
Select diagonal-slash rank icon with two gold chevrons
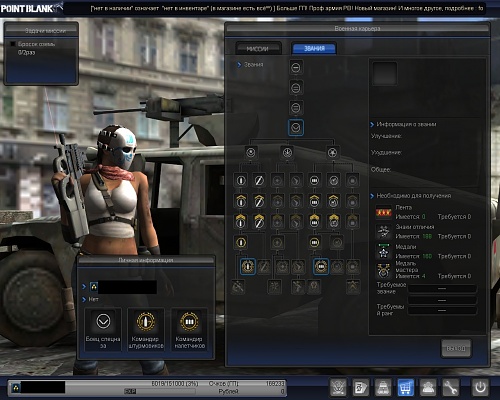pos(259,221)
